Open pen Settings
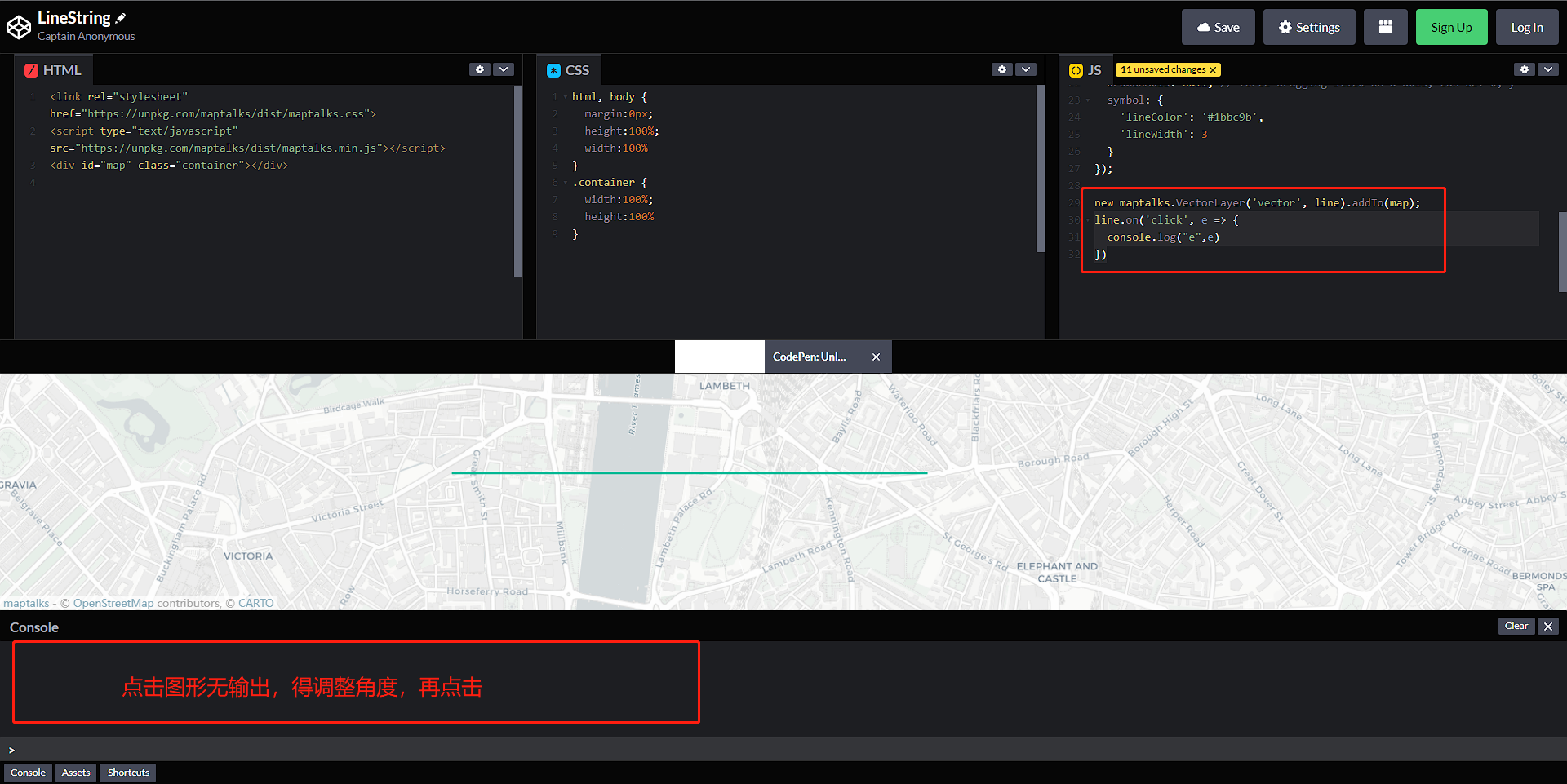The height and width of the screenshot is (784, 1567). tap(1309, 28)
